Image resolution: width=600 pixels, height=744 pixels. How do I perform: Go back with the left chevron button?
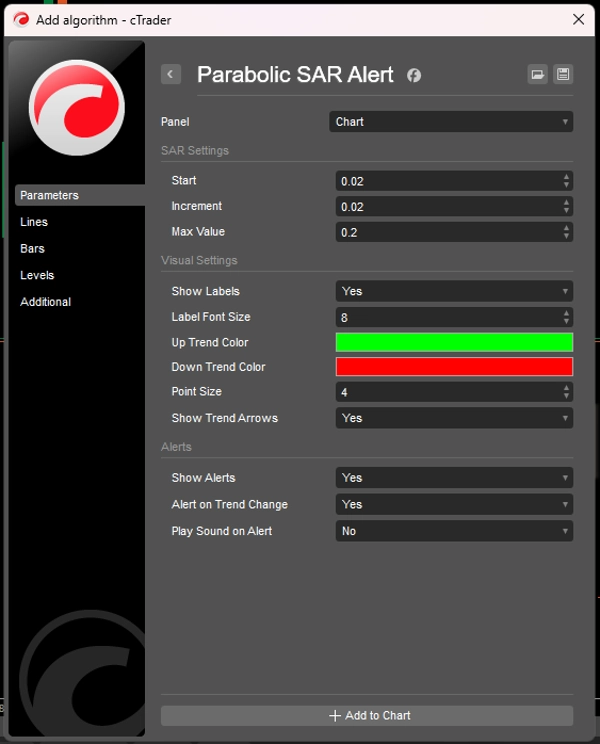pos(171,74)
